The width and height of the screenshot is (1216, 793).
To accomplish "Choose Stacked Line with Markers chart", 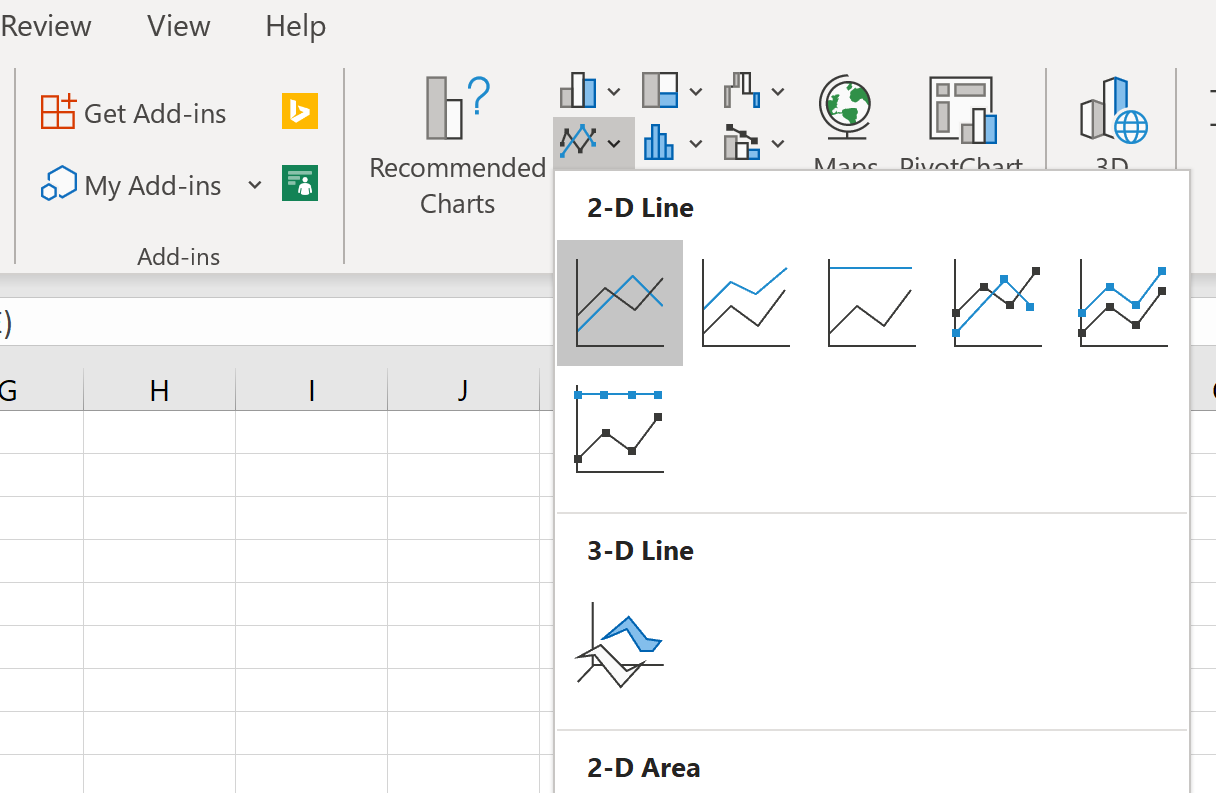I will click(x=1123, y=303).
